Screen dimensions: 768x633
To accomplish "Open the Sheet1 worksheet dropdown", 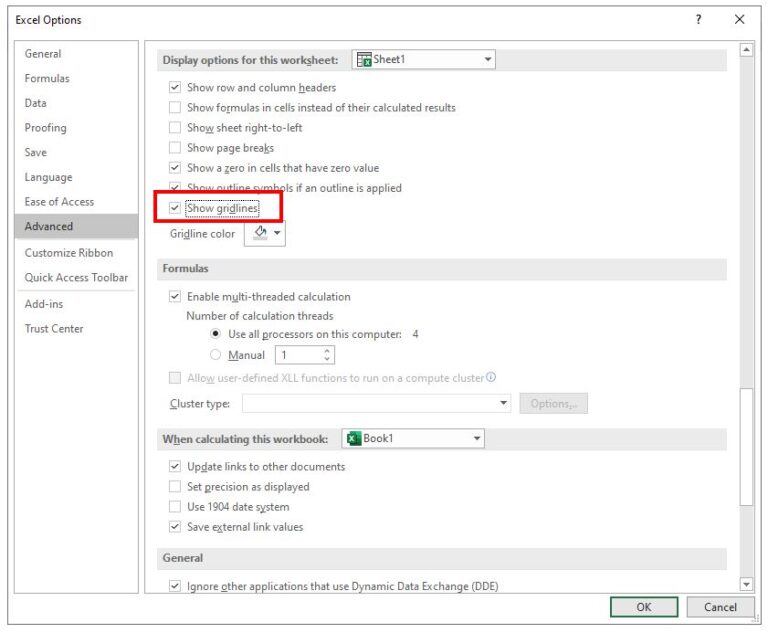I will tap(424, 59).
